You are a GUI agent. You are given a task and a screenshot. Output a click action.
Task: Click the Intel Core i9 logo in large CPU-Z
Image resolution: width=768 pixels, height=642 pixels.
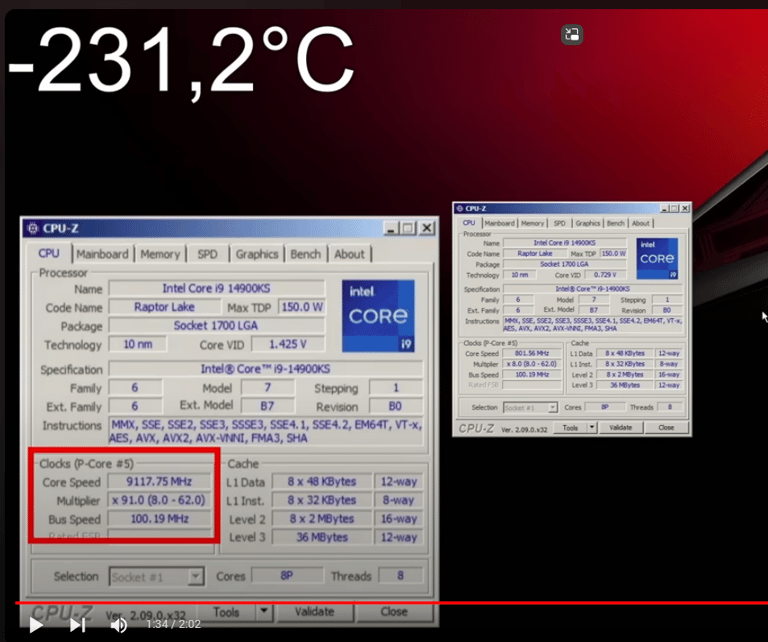378,316
